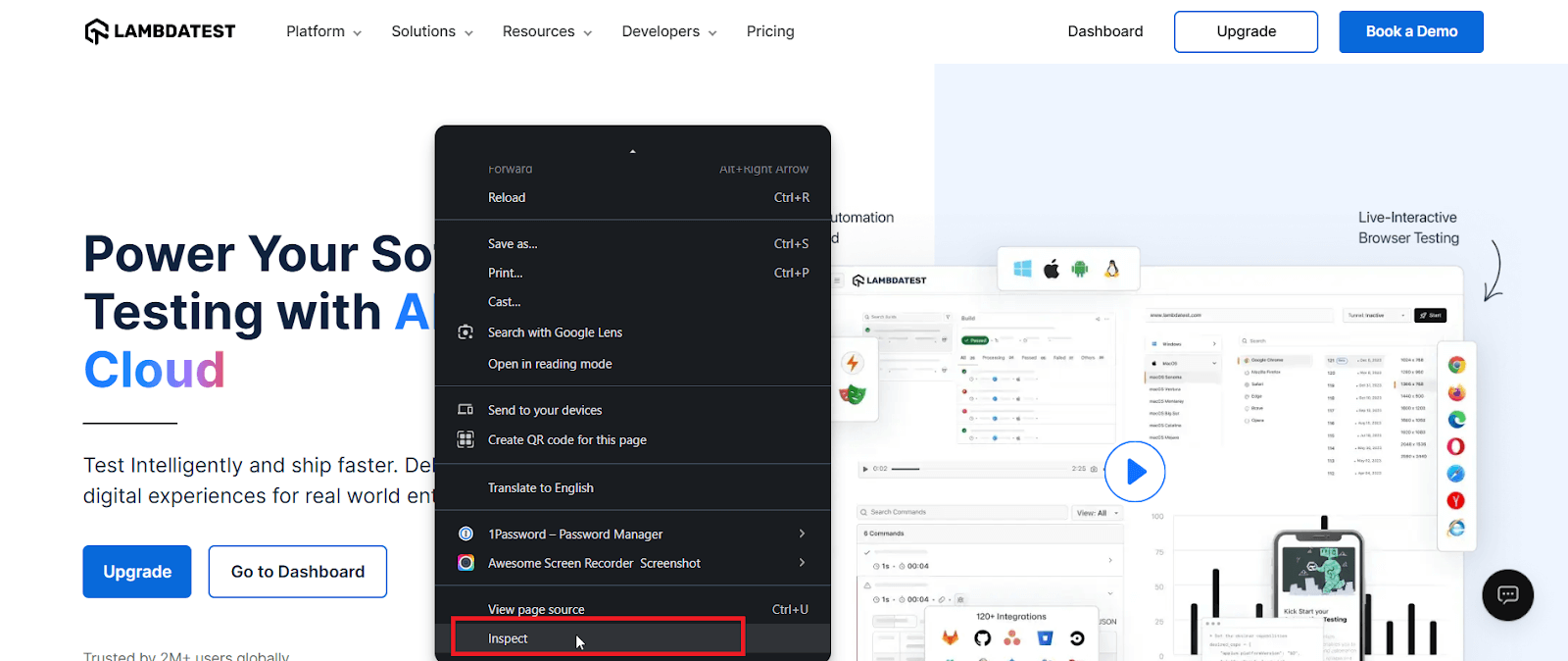Click the context menu scroll-up arrow

pos(633,151)
